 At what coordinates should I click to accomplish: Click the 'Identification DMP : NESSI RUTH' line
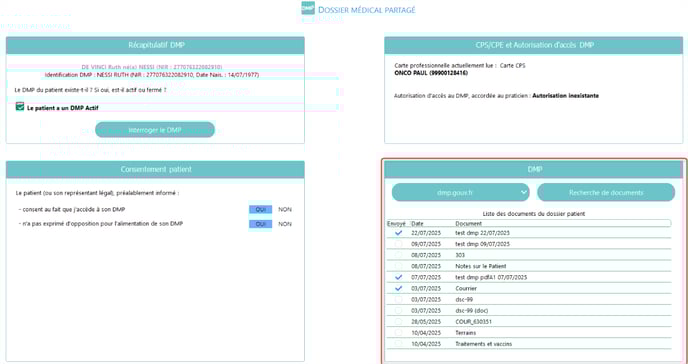[x=152, y=75]
